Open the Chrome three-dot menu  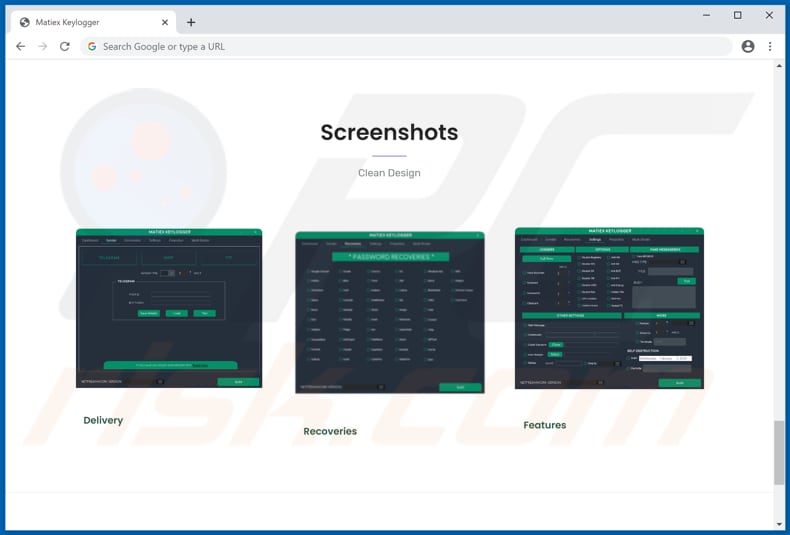770,46
